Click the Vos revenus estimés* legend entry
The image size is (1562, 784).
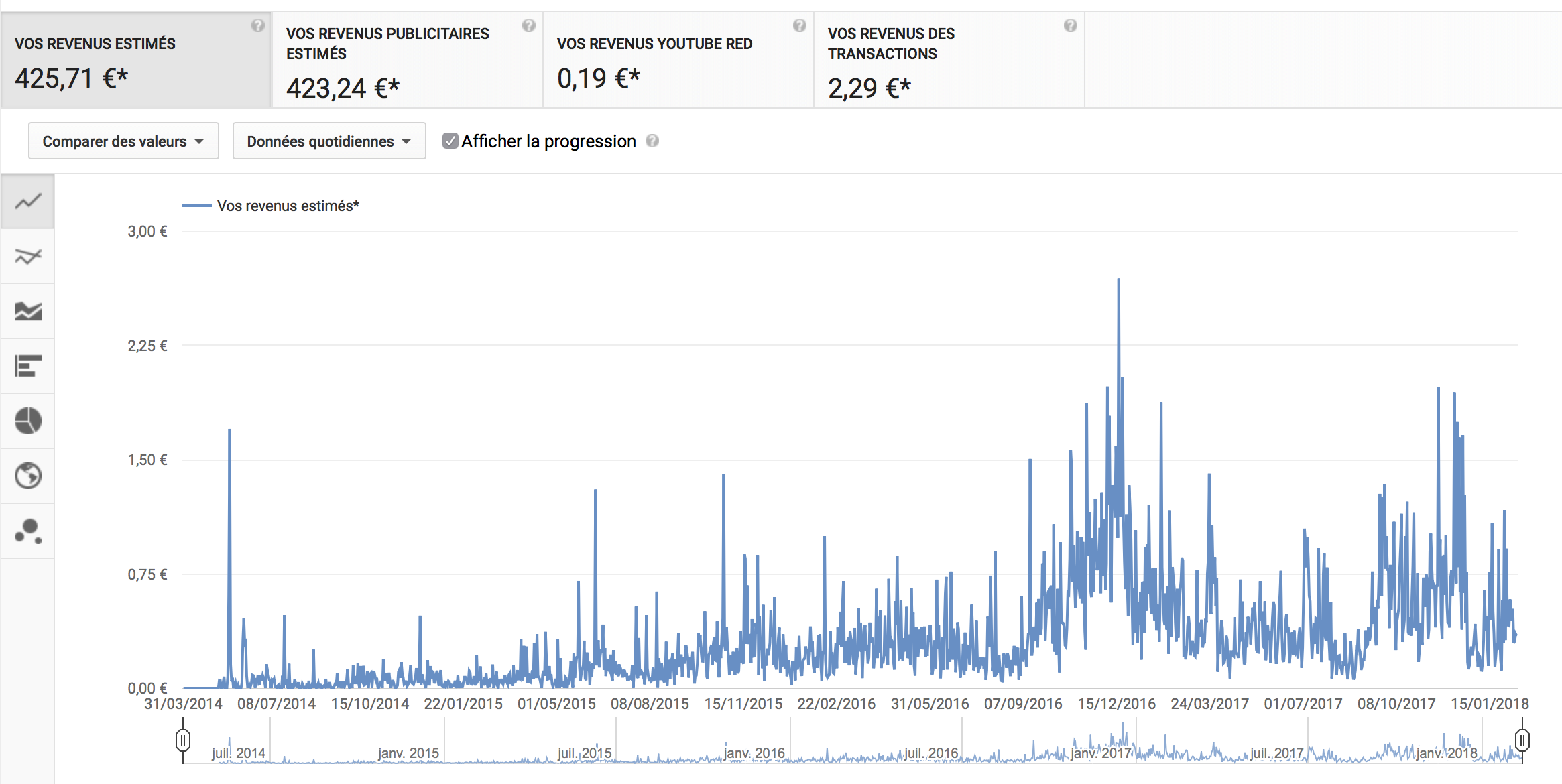[271, 206]
